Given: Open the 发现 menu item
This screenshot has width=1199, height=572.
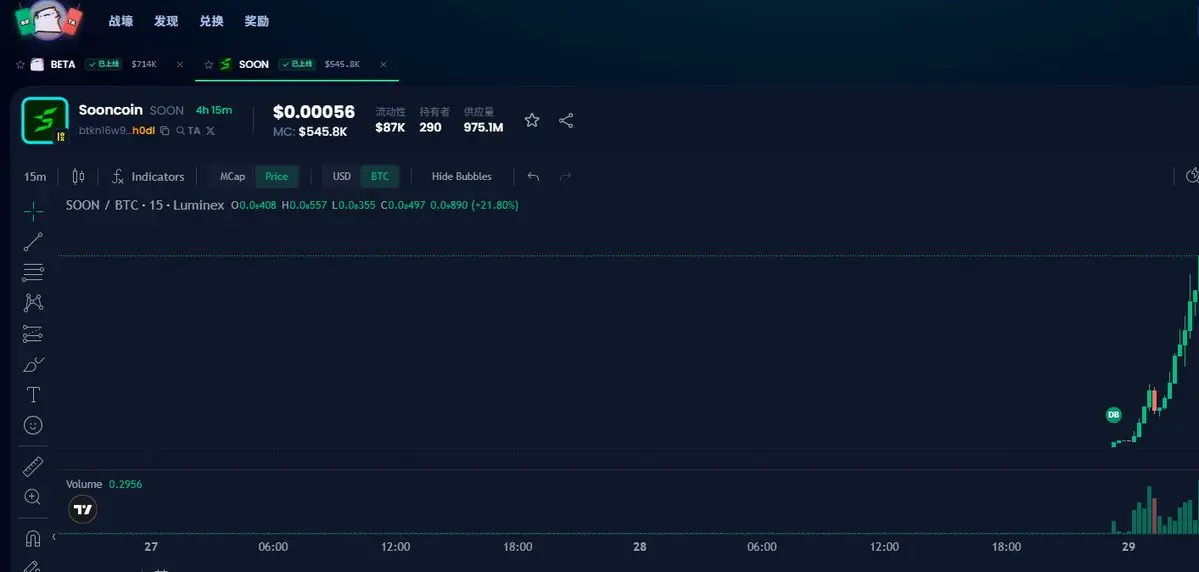Looking at the screenshot, I should tap(166, 21).
